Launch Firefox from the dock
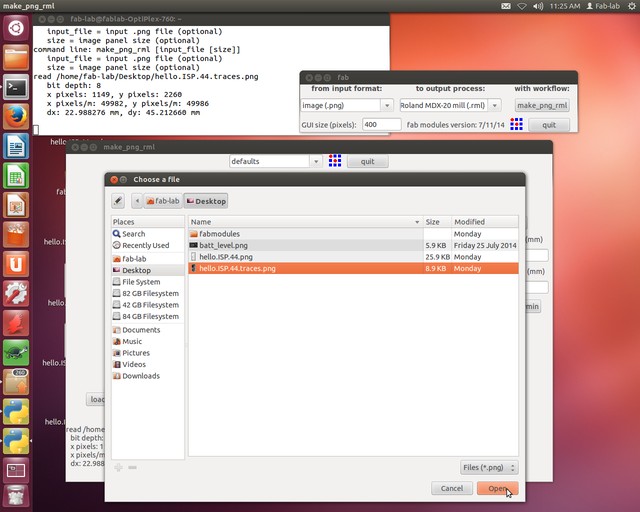Viewport: 640px width, 512px height. coord(16,117)
